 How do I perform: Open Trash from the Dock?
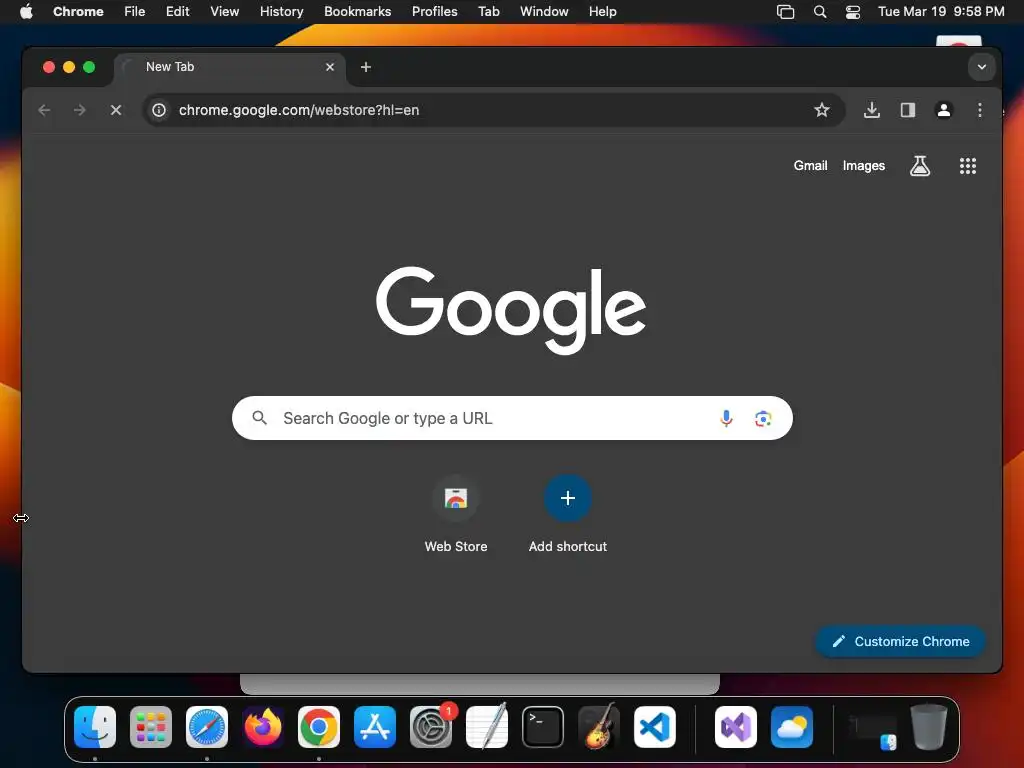929,727
